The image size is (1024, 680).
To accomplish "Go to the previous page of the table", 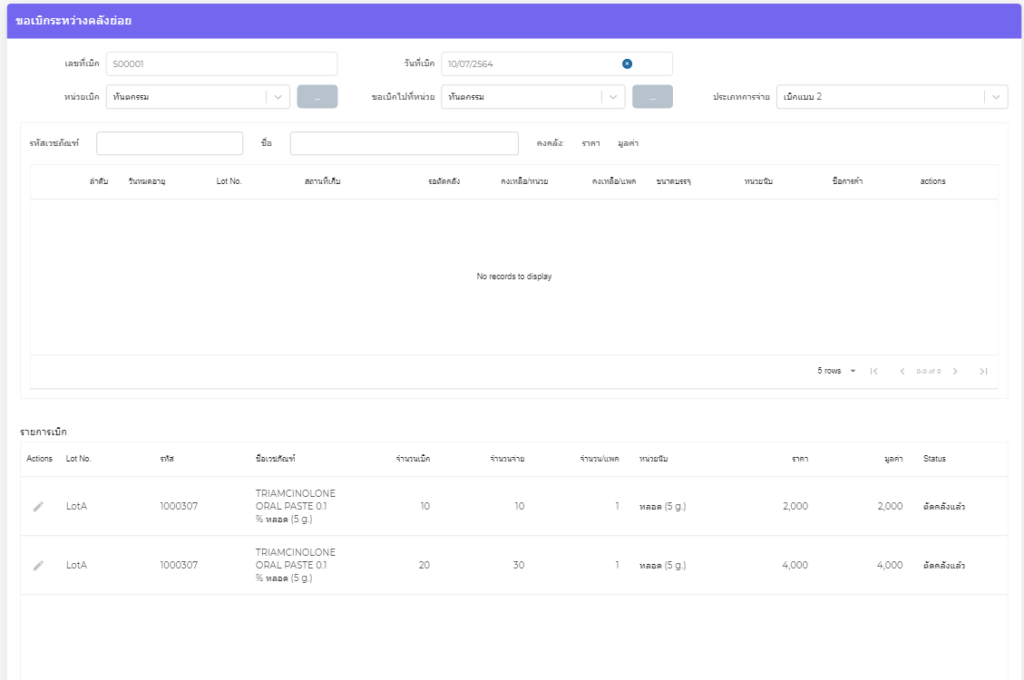I will click(x=902, y=371).
